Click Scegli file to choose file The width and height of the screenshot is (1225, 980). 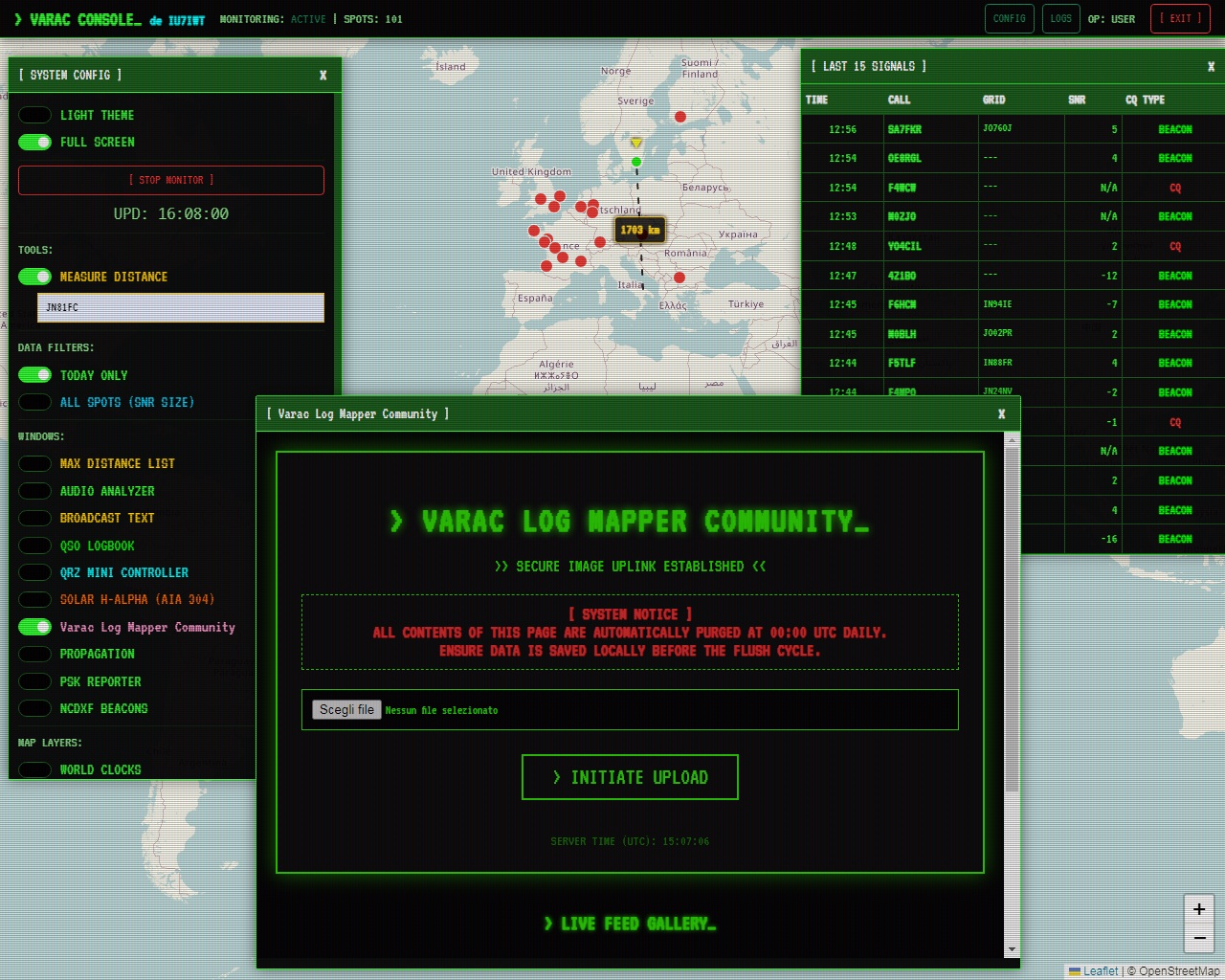point(346,709)
